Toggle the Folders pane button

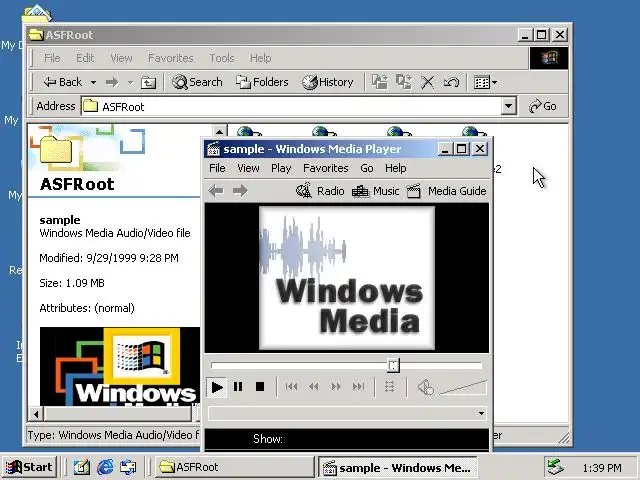coord(262,82)
